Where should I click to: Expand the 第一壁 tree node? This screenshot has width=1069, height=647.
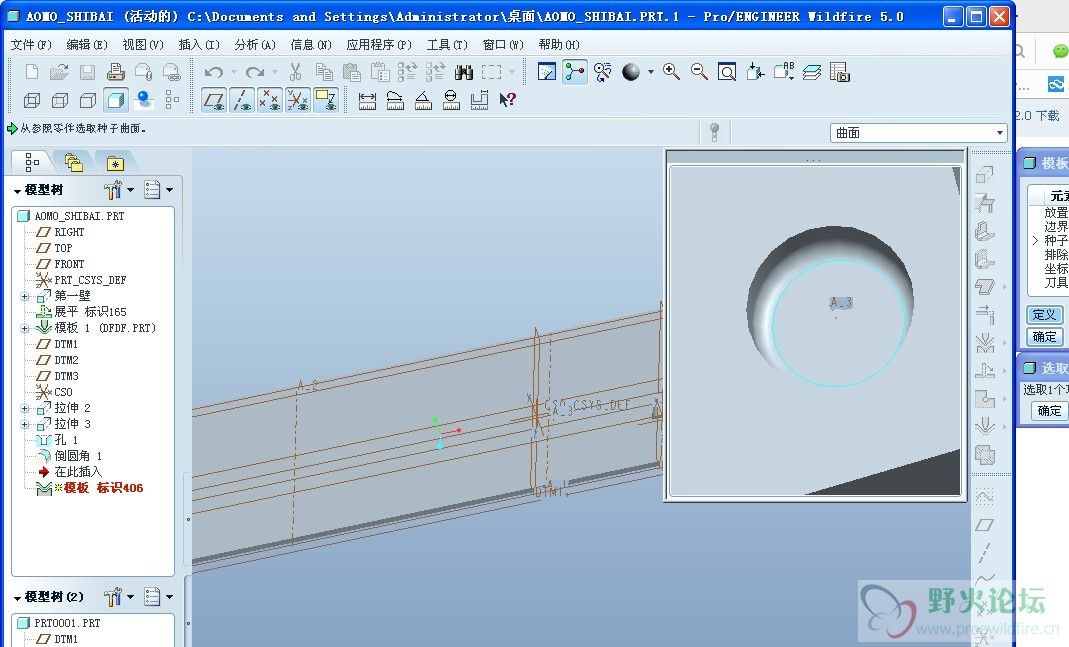point(25,297)
